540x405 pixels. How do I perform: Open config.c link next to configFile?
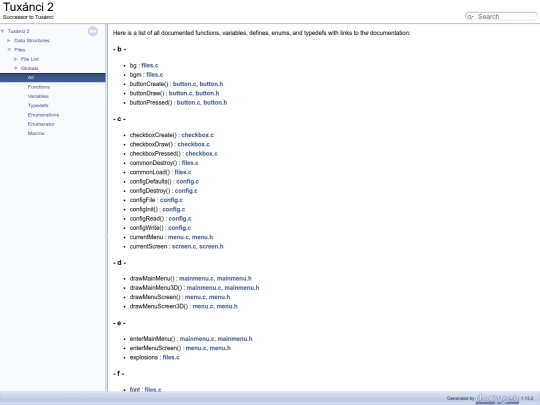(171, 200)
